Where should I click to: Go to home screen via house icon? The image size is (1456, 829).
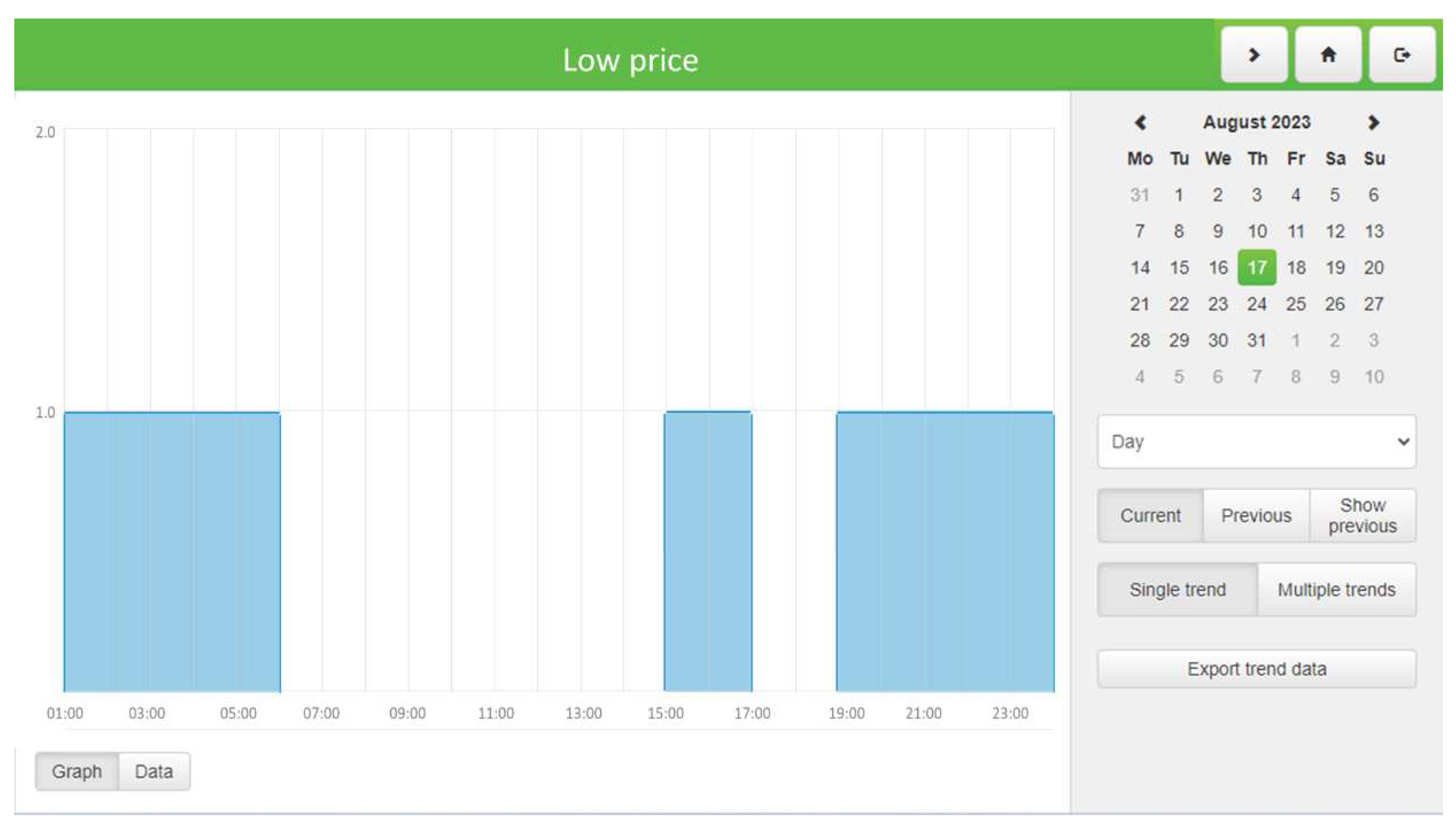click(1328, 55)
